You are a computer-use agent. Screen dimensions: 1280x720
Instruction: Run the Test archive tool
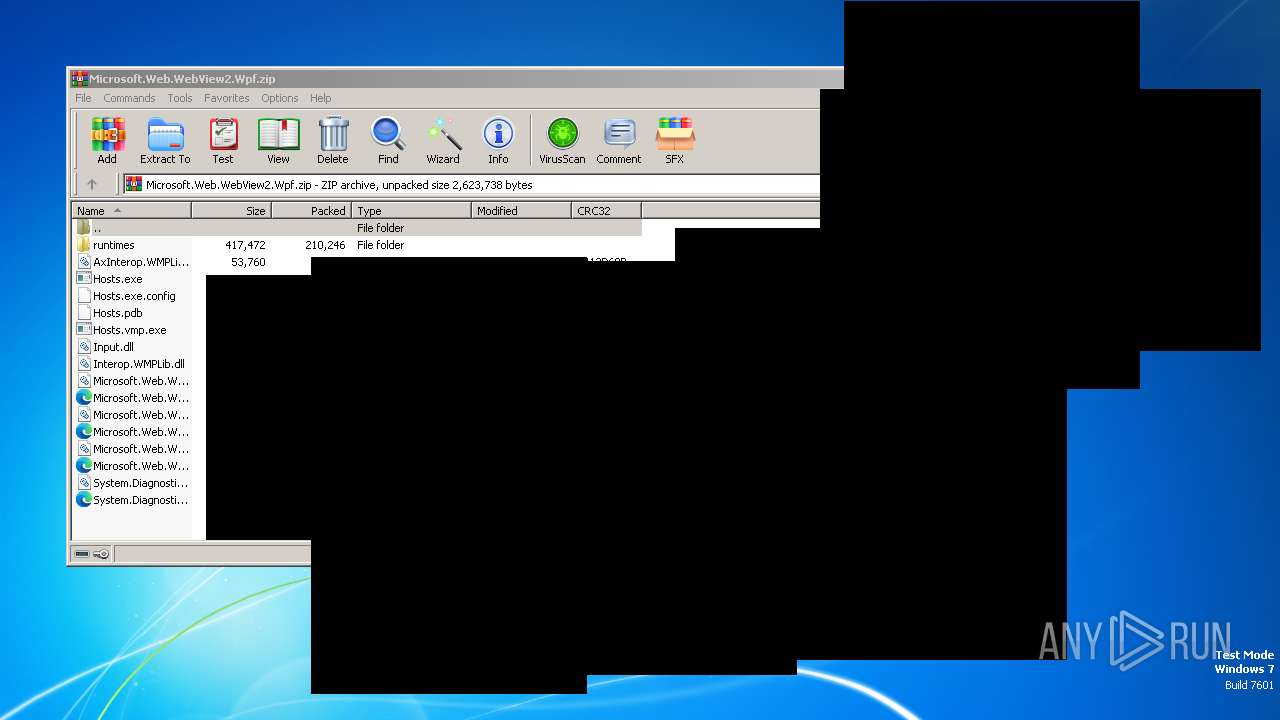click(223, 141)
